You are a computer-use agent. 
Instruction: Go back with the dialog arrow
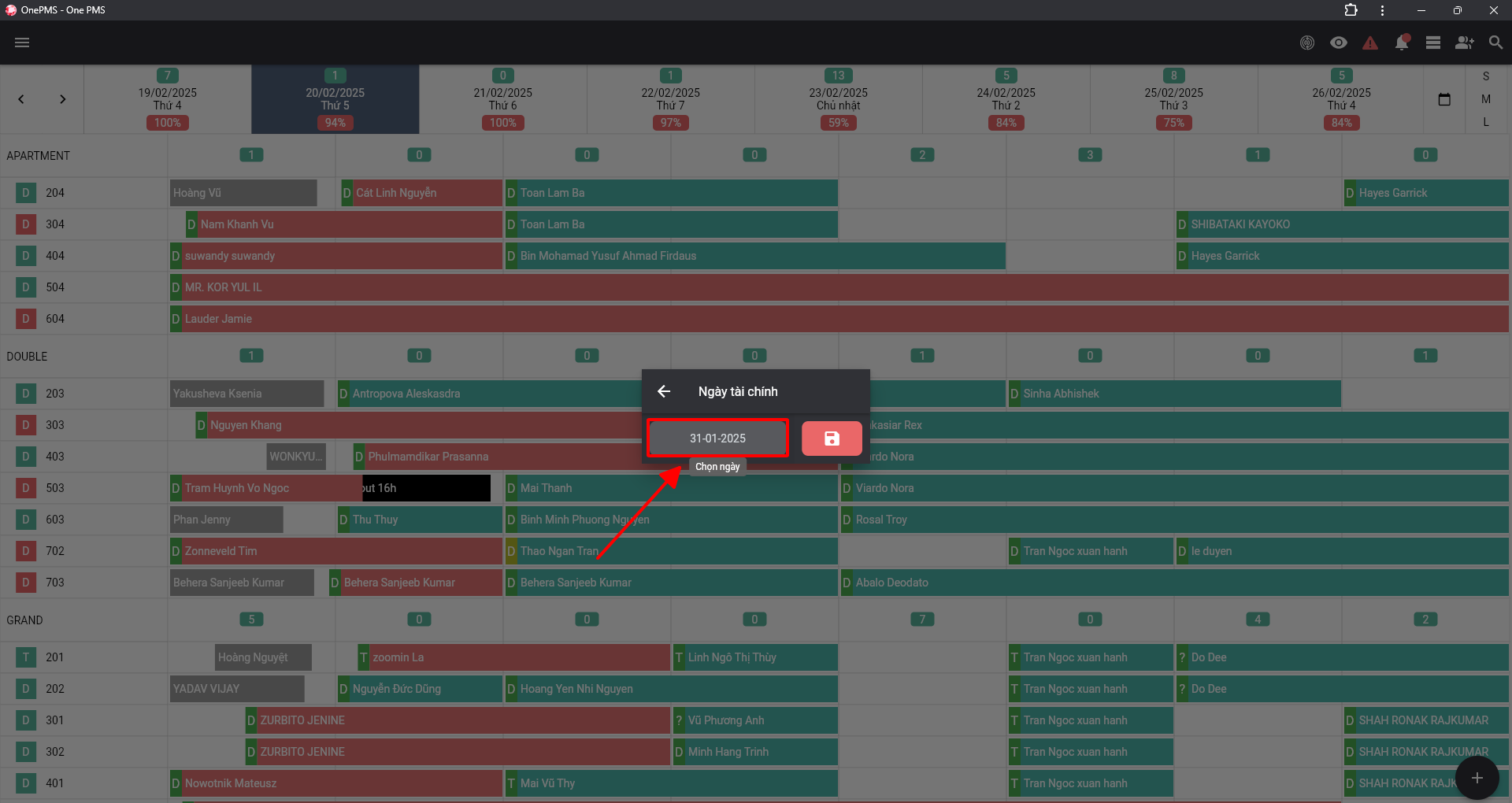[664, 391]
